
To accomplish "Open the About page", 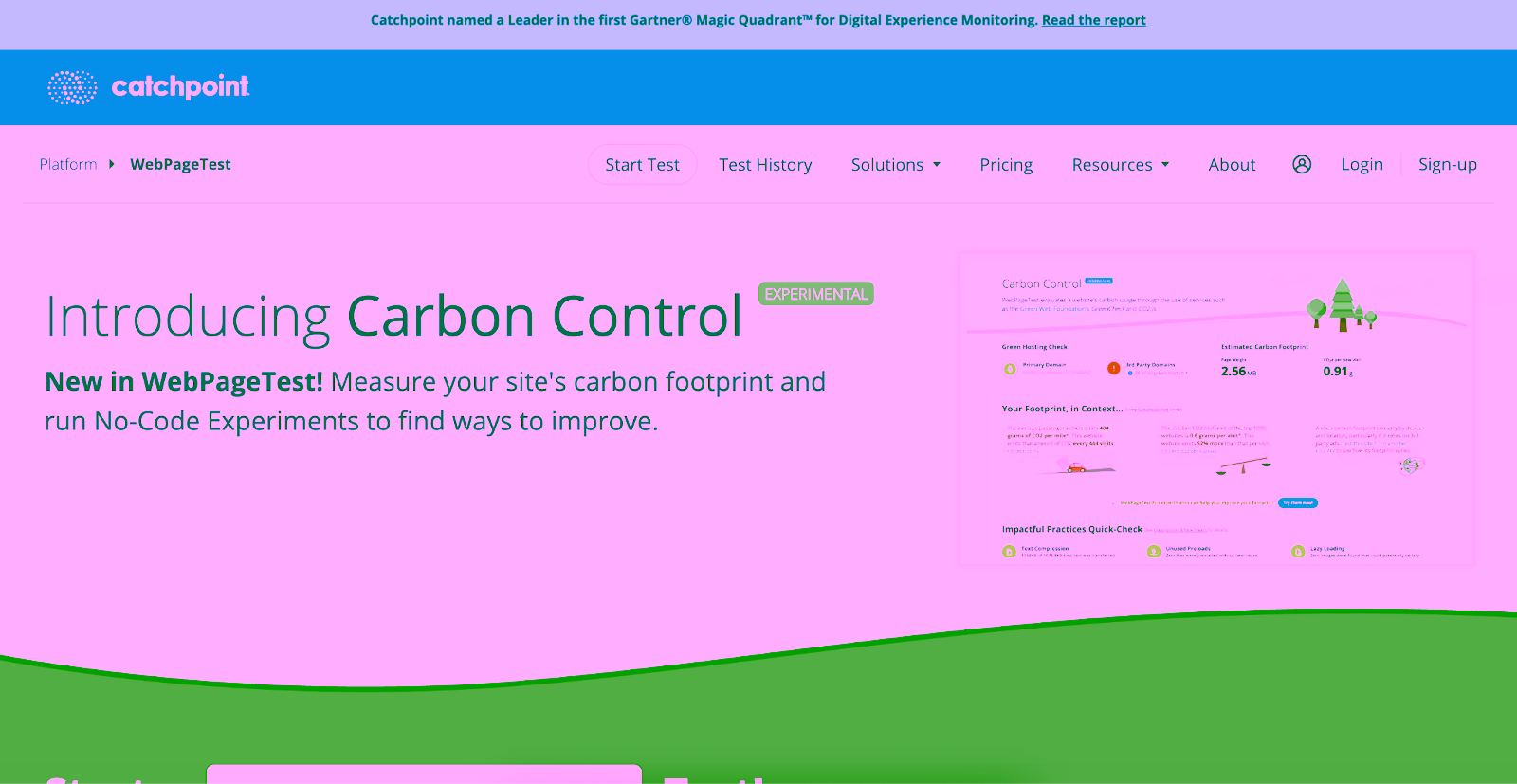I will coord(1232,164).
